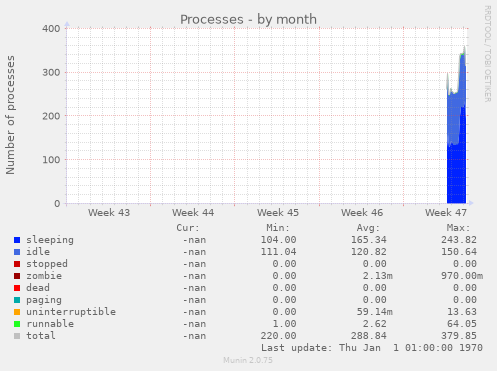The width and height of the screenshot is (497, 371).
Task: Click the 'Week 46' axis label
Action: pos(362,213)
